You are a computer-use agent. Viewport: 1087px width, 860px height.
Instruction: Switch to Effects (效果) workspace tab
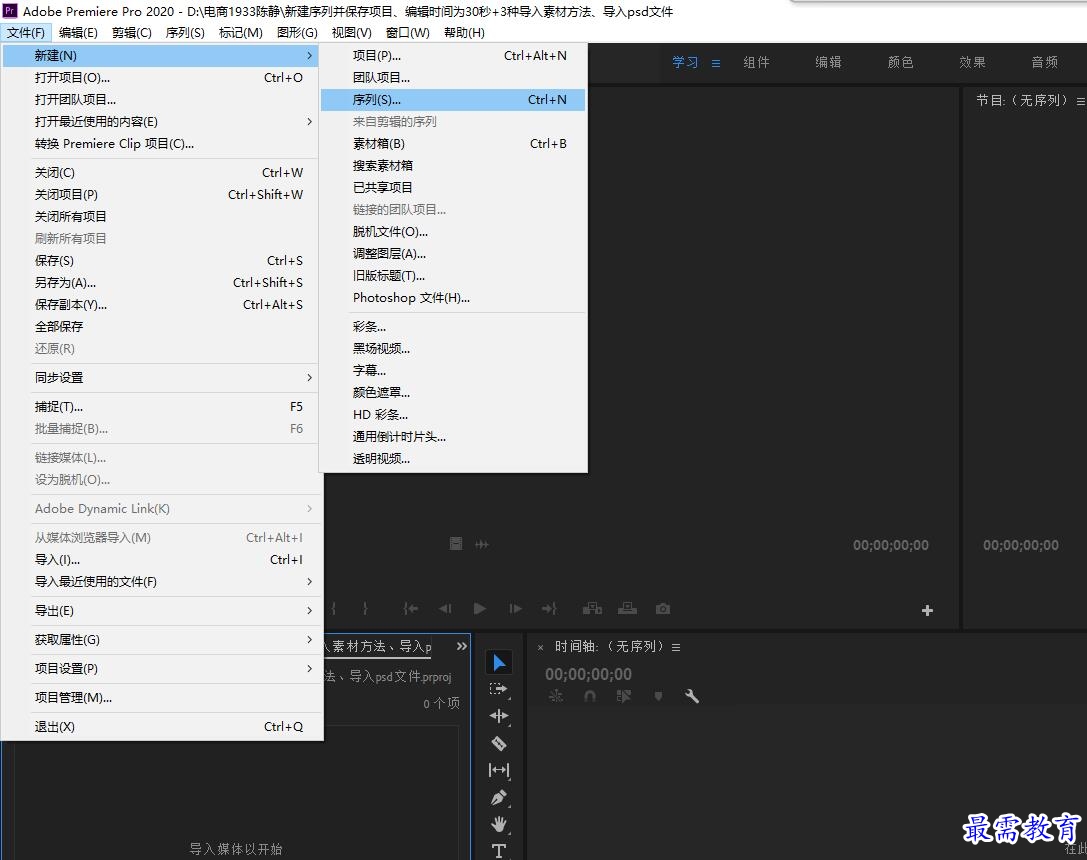click(x=973, y=62)
